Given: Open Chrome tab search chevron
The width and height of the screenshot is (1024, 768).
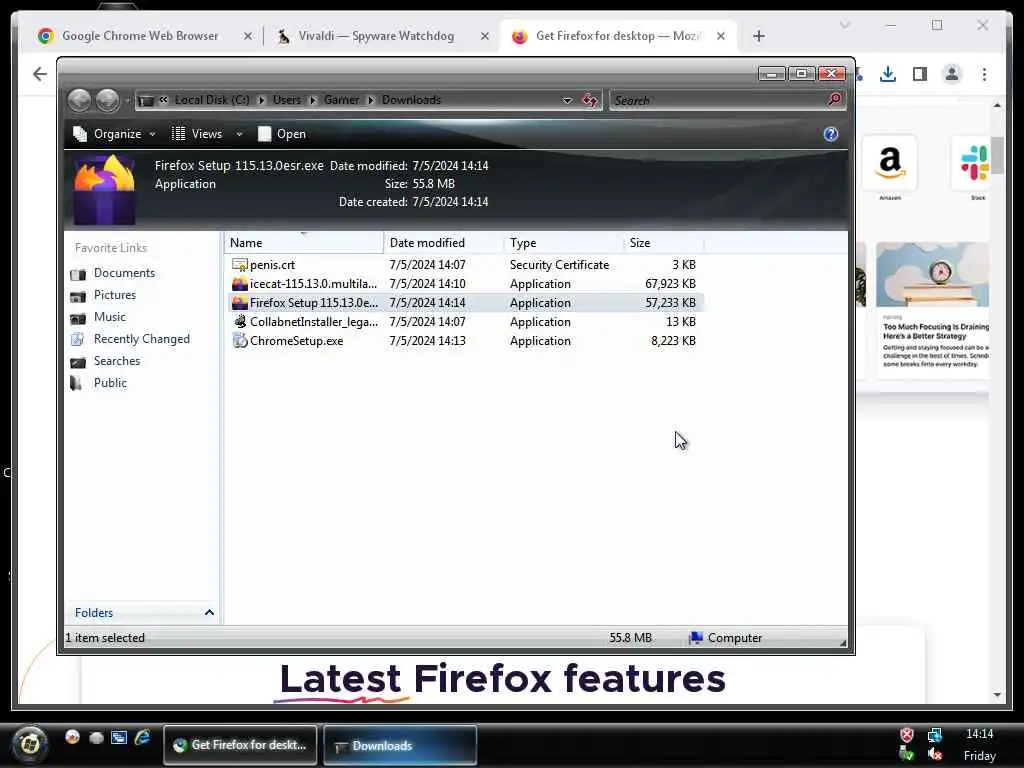Looking at the screenshot, I should (x=844, y=25).
